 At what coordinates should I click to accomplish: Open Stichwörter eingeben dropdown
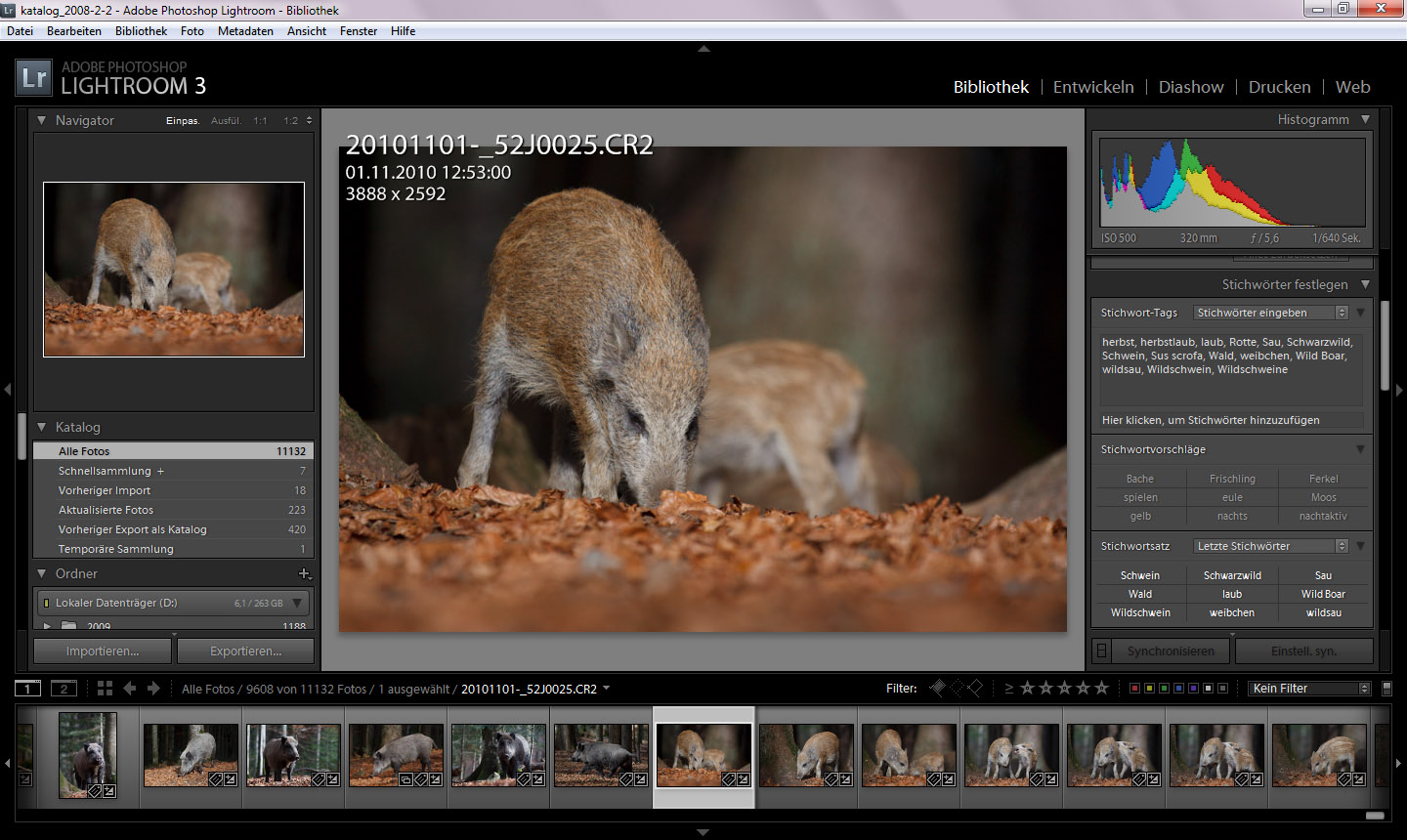tap(1271, 313)
